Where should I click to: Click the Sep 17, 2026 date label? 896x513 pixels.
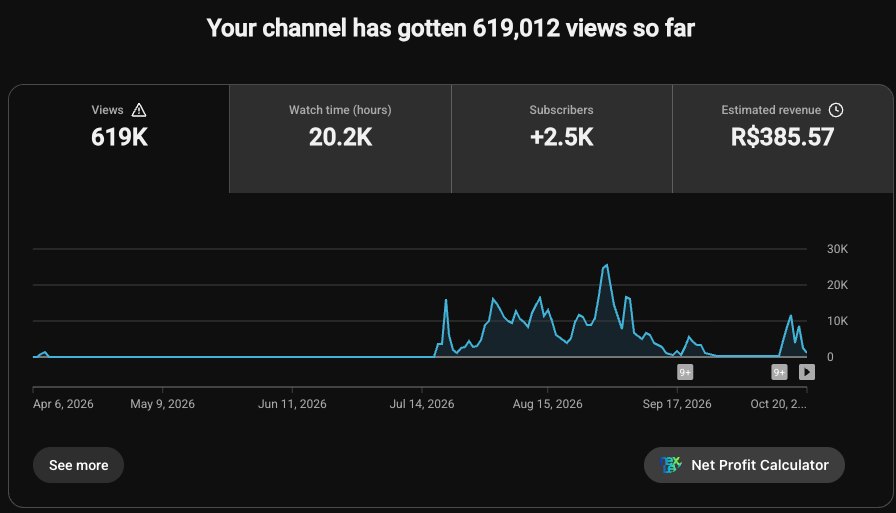(677, 404)
